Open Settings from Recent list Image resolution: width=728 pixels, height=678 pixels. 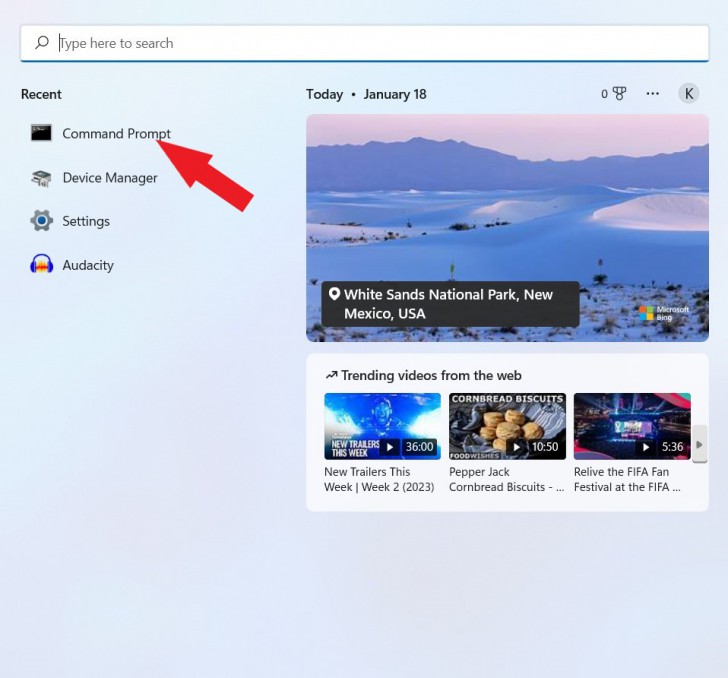[x=86, y=221]
